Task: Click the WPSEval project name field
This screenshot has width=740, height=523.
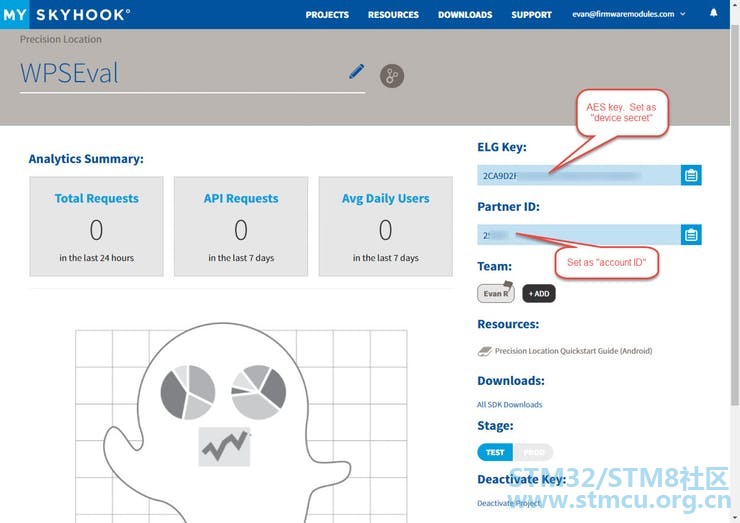Action: 193,74
